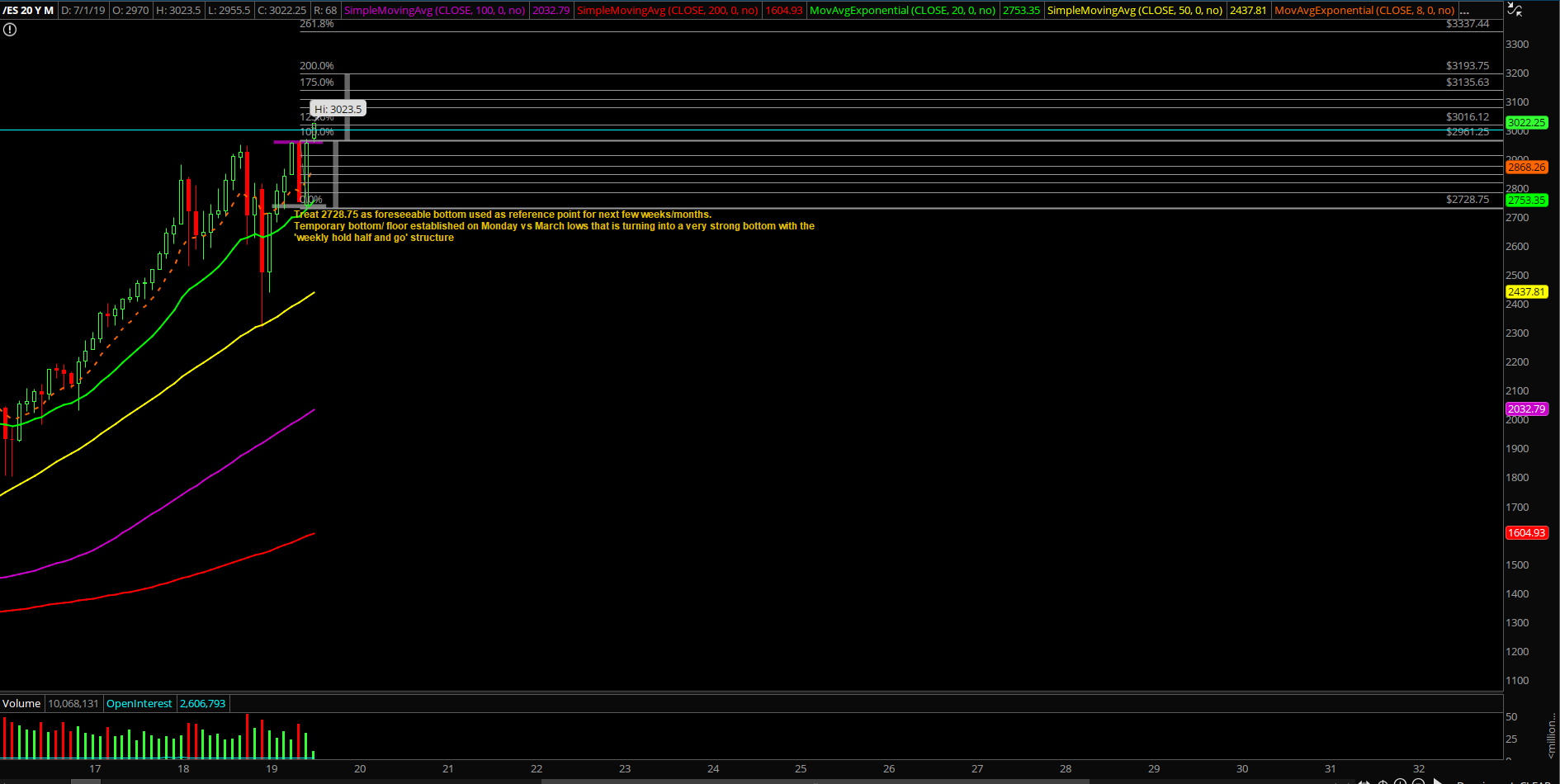This screenshot has width=1560, height=784.
Task: Click the 20 EMA header value 2753.35
Action: tap(1021, 11)
